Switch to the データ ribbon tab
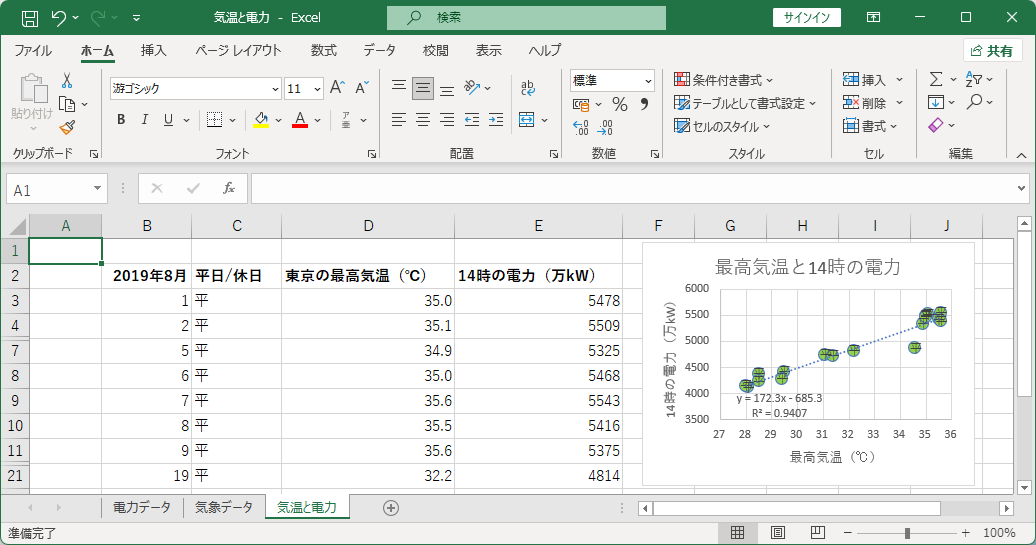 [379, 51]
